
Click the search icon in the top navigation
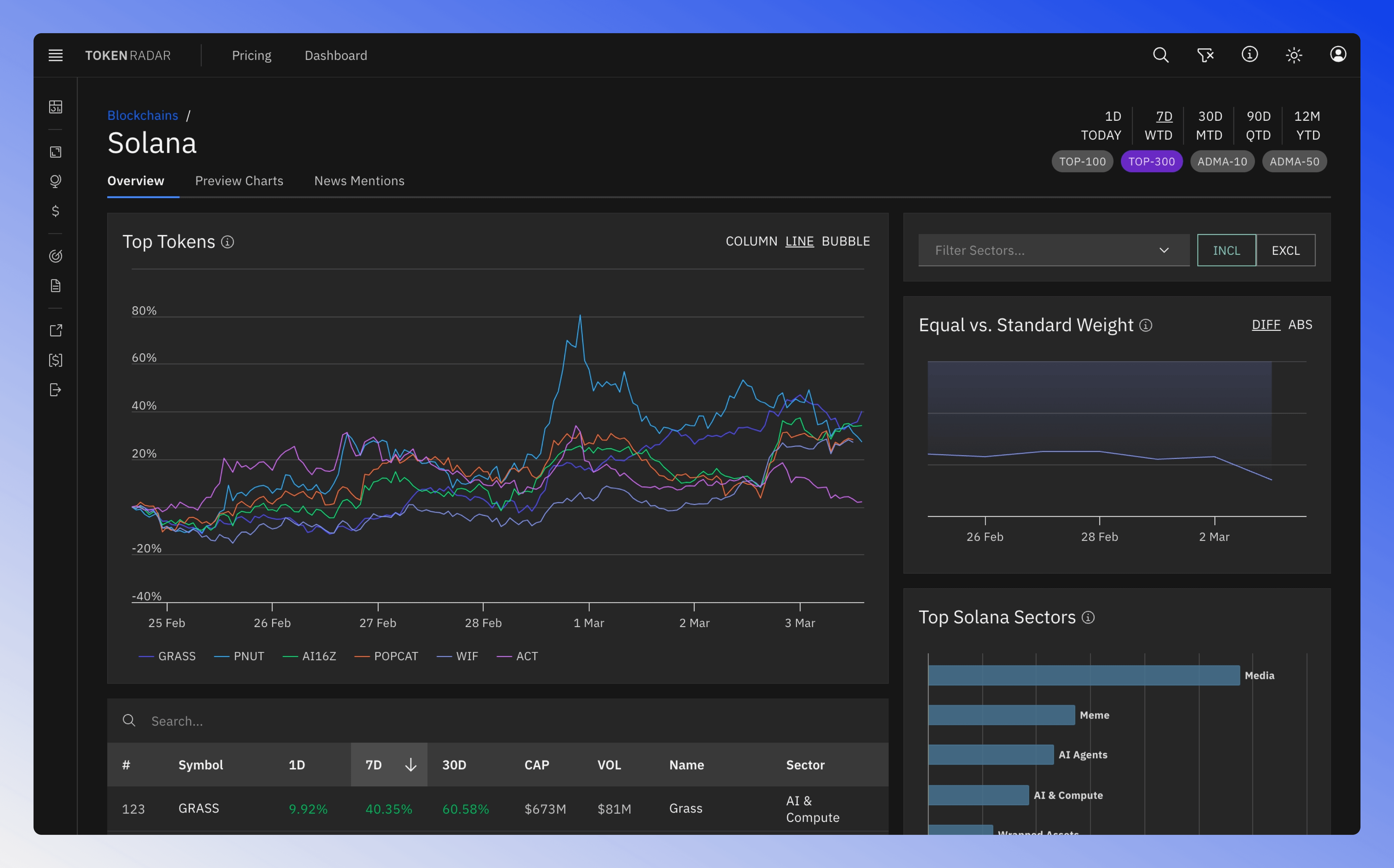coord(1160,54)
